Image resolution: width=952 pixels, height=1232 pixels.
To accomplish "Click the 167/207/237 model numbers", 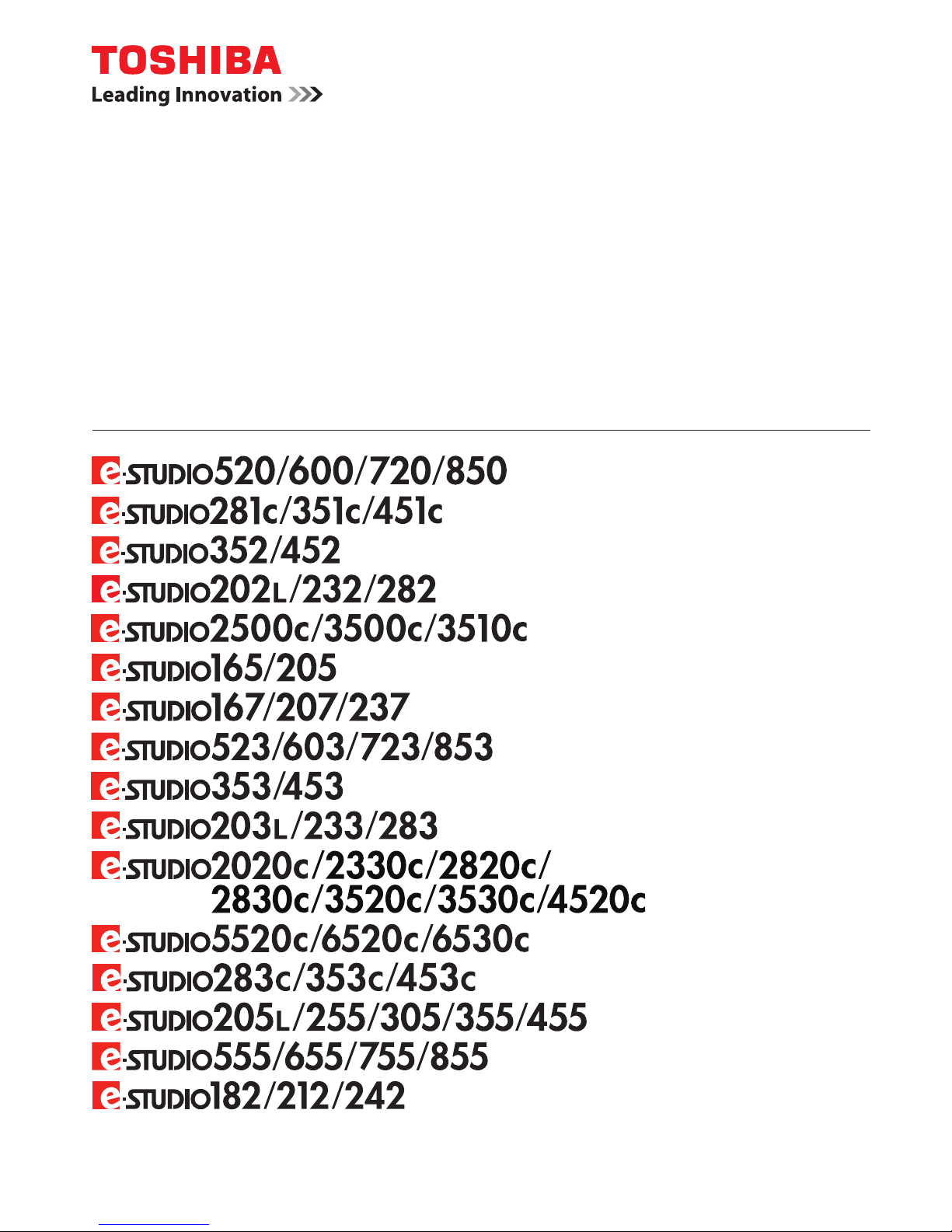I will [x=310, y=707].
